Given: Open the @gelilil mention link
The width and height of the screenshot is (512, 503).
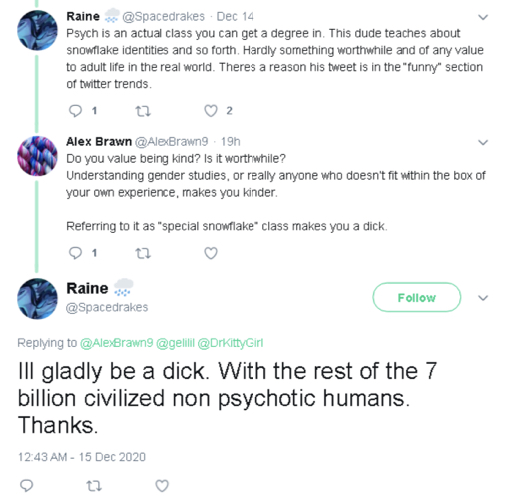Looking at the screenshot, I should click(x=175, y=343).
